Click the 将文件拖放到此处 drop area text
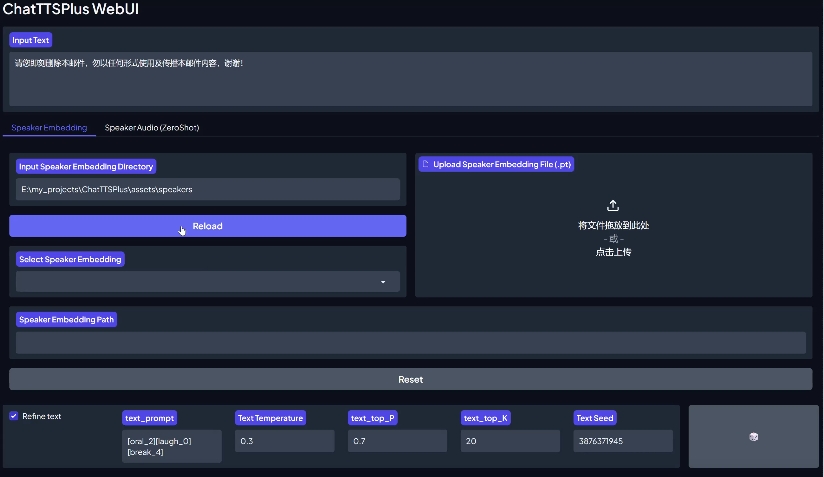This screenshot has width=824, height=477. 613,225
